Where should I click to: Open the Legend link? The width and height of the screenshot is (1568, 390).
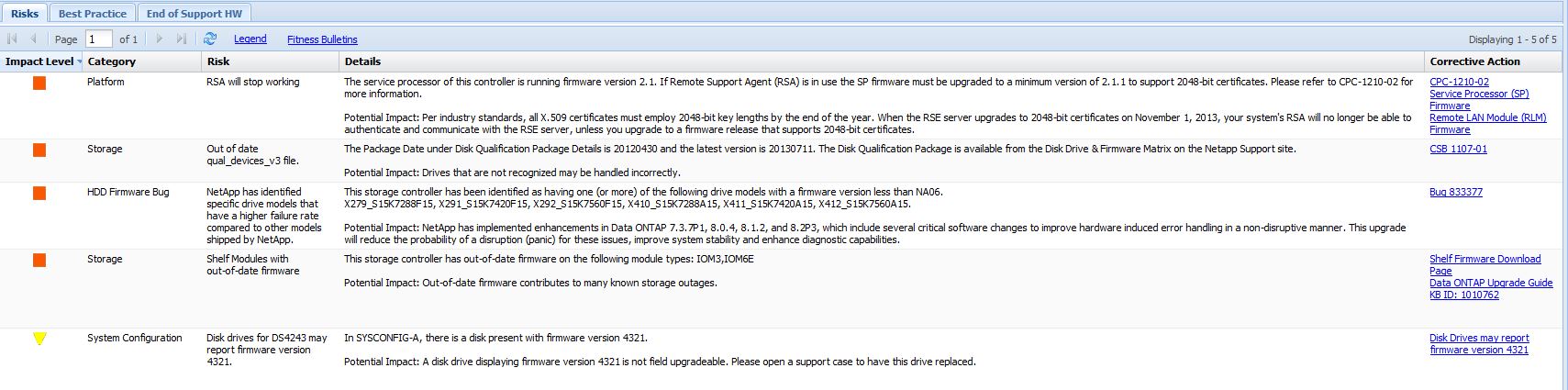pos(250,39)
